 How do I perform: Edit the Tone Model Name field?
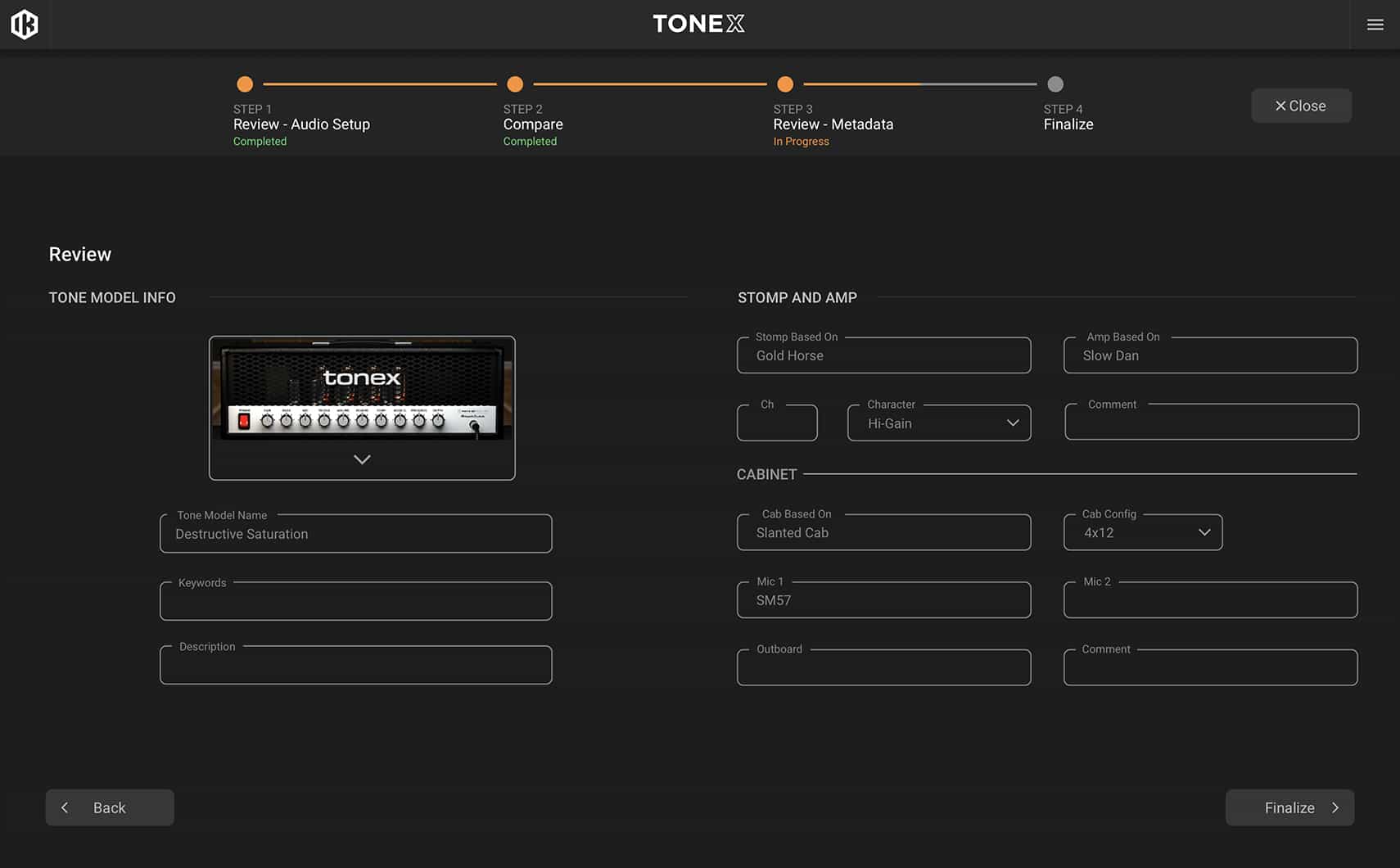pos(356,534)
